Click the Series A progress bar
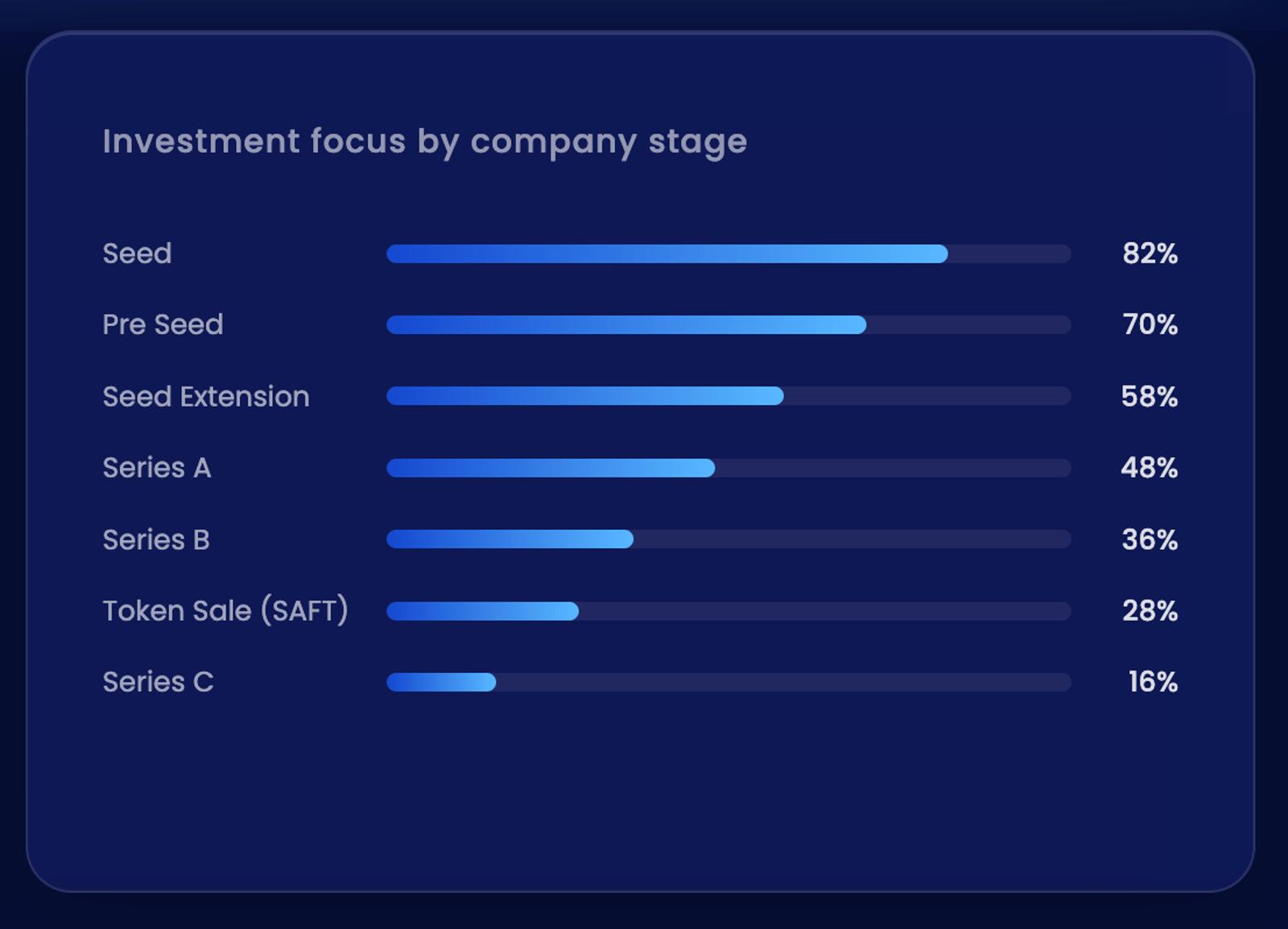 729,468
